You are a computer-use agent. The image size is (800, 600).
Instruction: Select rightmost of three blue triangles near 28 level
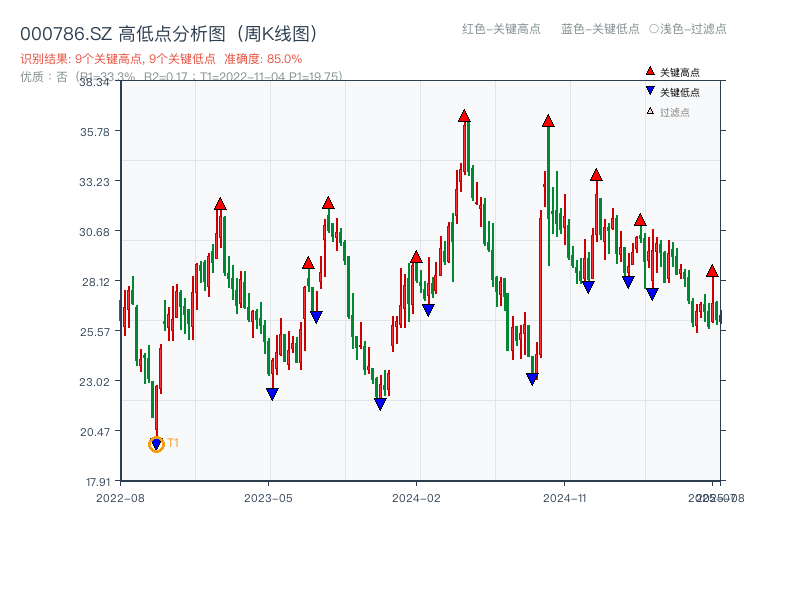[652, 294]
